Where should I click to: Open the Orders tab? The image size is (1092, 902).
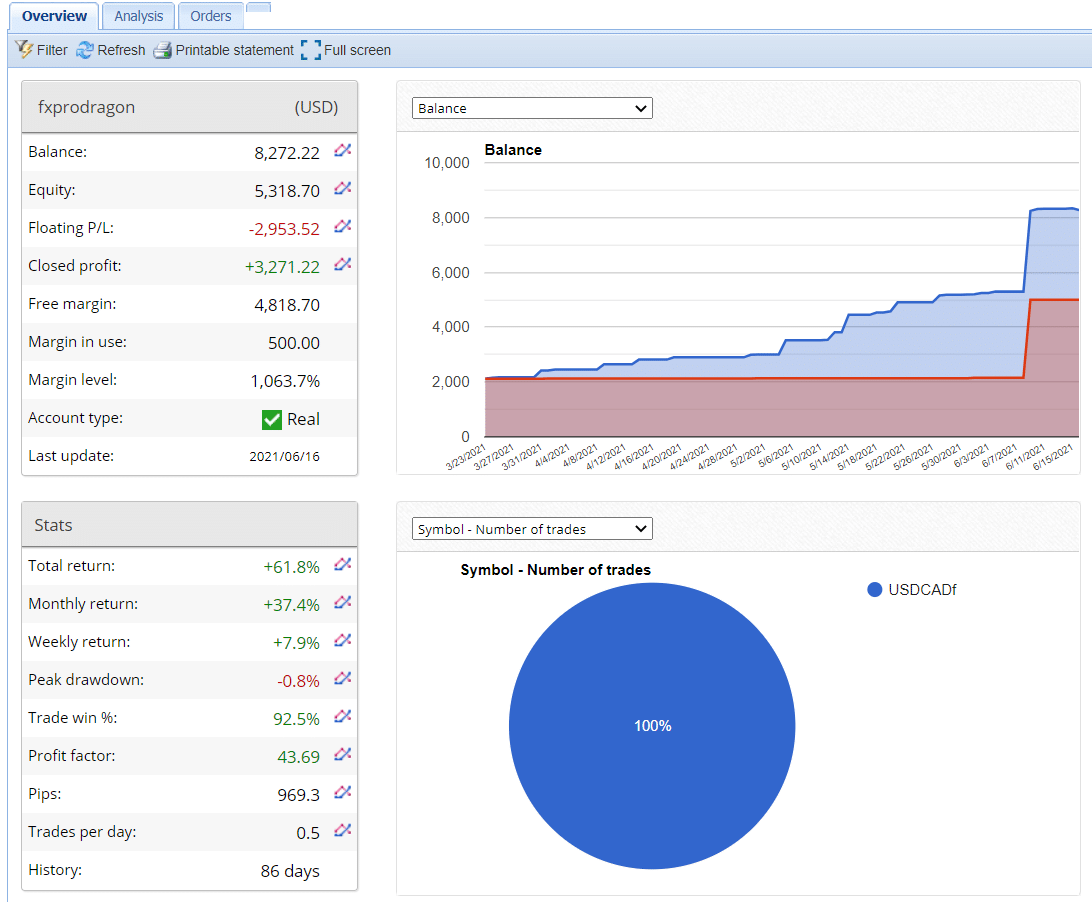pyautogui.click(x=209, y=16)
